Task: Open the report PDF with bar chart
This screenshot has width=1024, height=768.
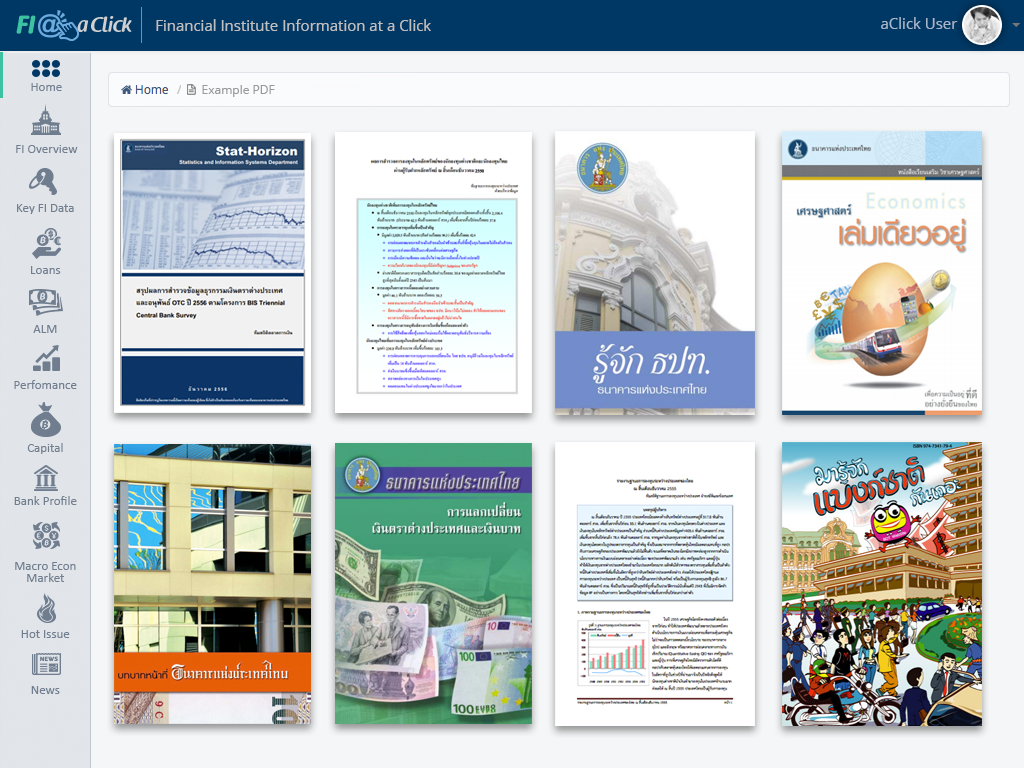Action: 654,584
